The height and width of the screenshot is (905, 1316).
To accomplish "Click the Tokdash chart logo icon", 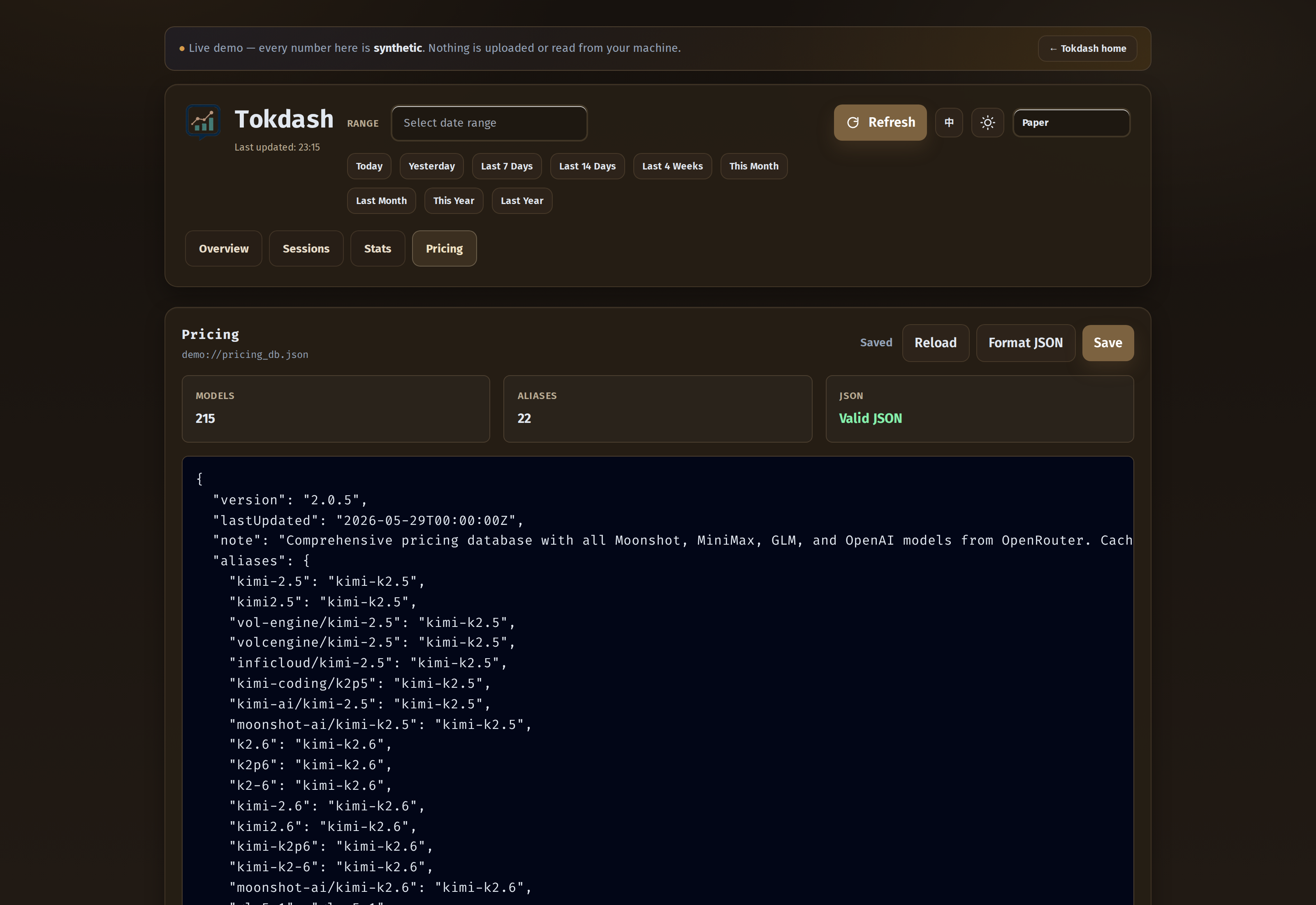I will pos(203,122).
